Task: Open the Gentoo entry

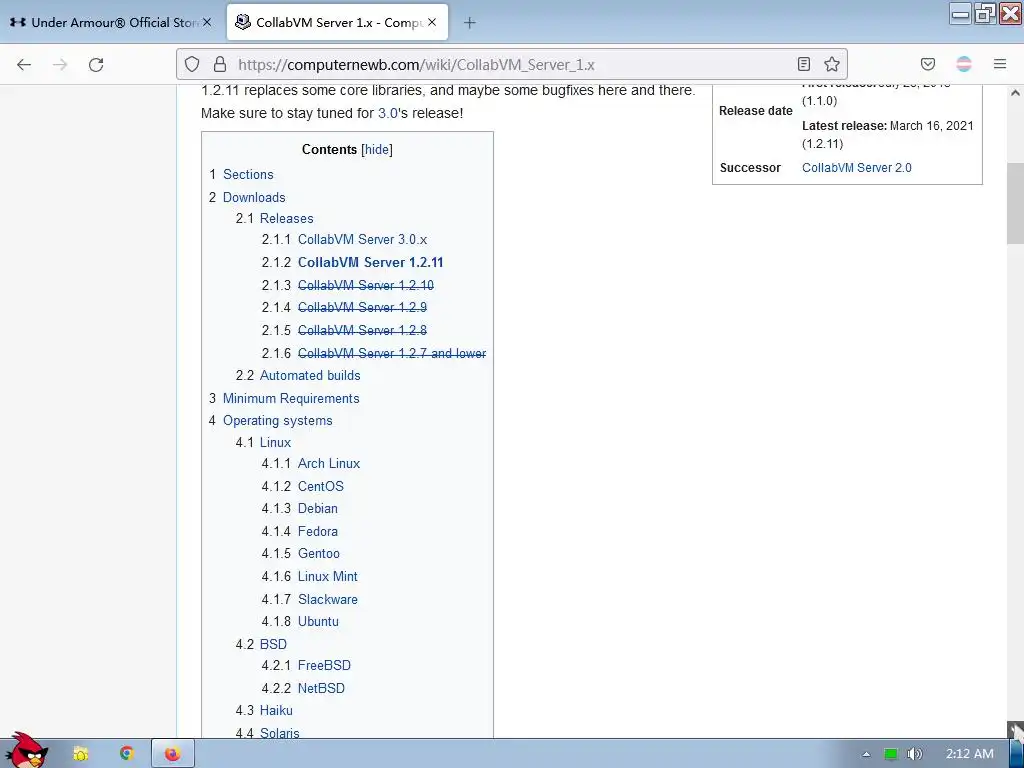Action: 319,553
